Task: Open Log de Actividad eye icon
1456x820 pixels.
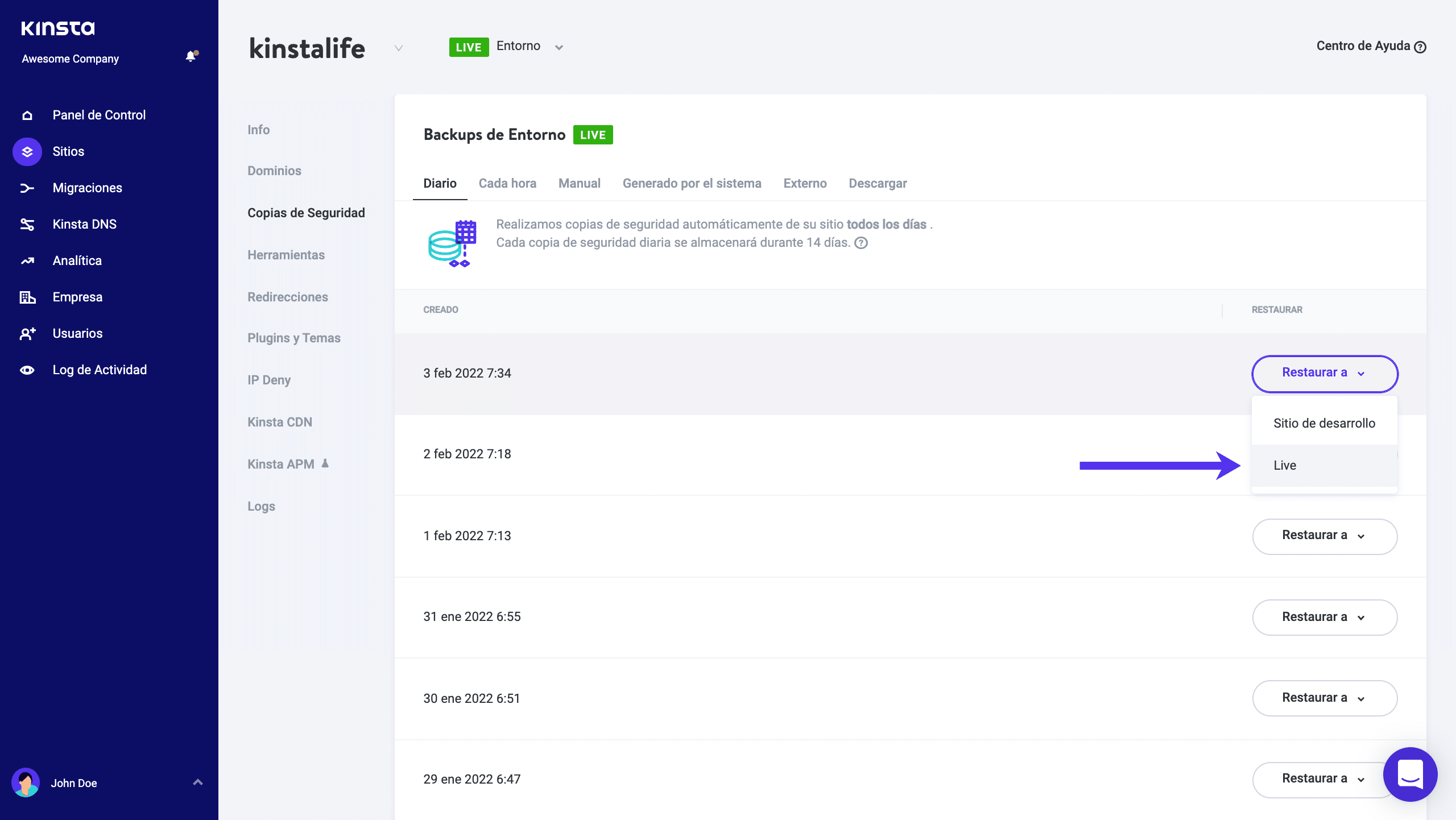Action: point(27,370)
